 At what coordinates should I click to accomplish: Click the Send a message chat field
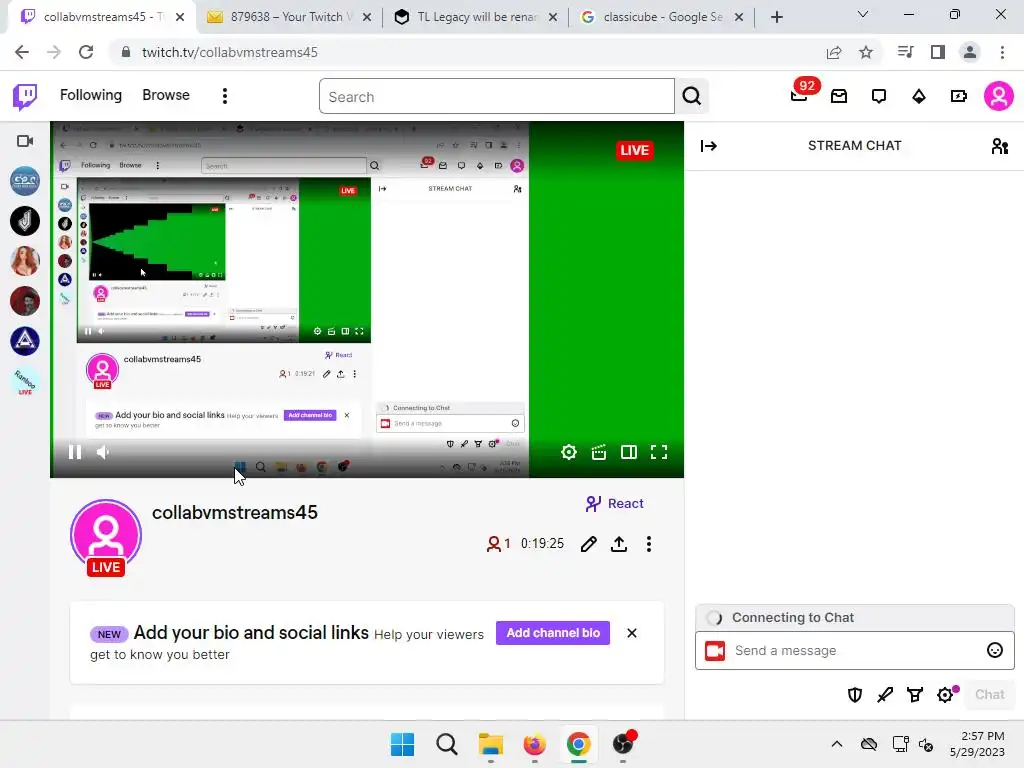click(855, 650)
